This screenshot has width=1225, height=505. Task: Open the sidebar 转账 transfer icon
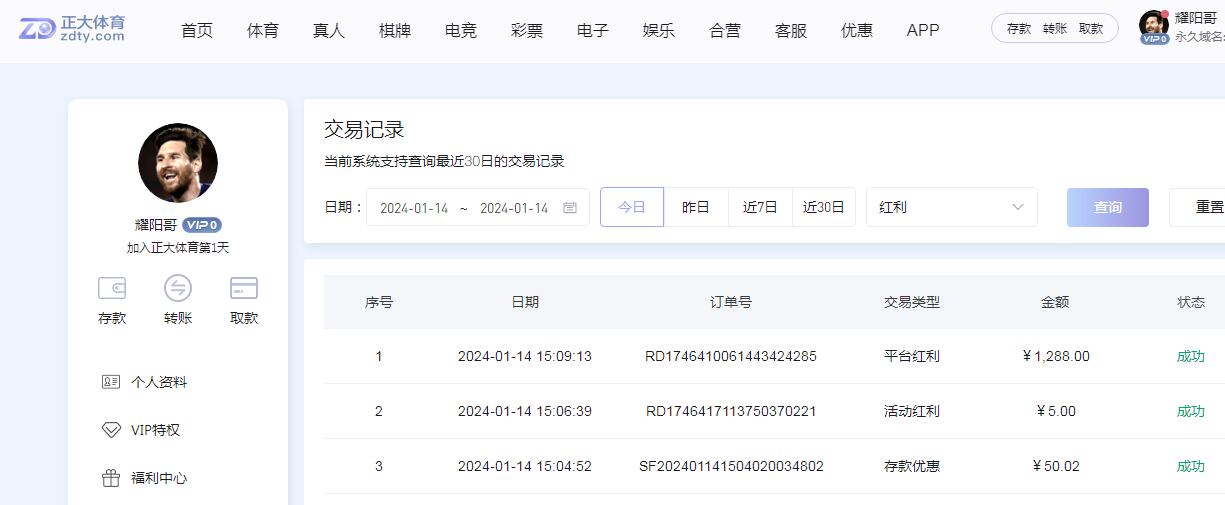coord(178,288)
